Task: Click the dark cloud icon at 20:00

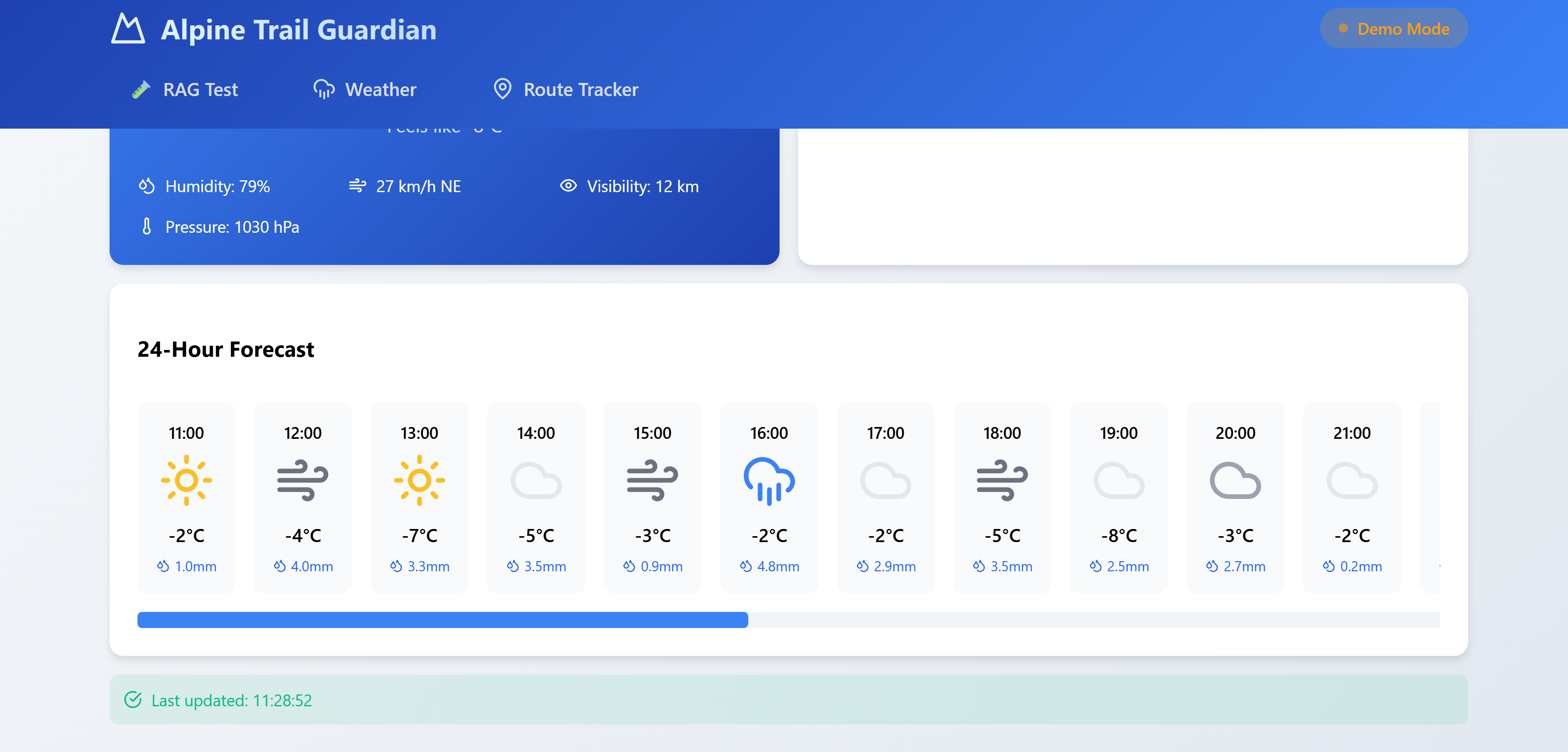Action: [x=1235, y=480]
